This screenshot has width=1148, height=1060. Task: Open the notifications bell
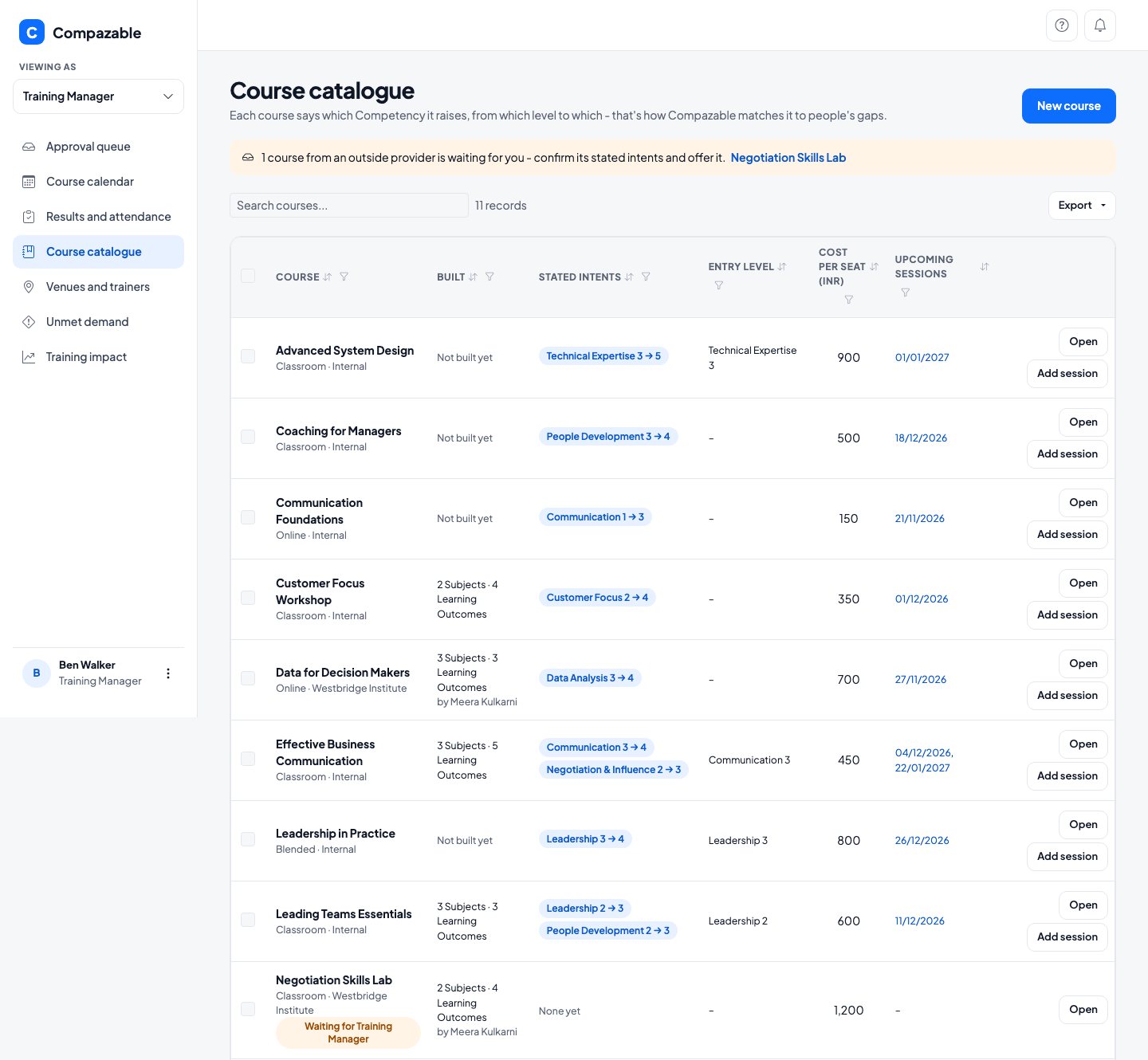1100,26
